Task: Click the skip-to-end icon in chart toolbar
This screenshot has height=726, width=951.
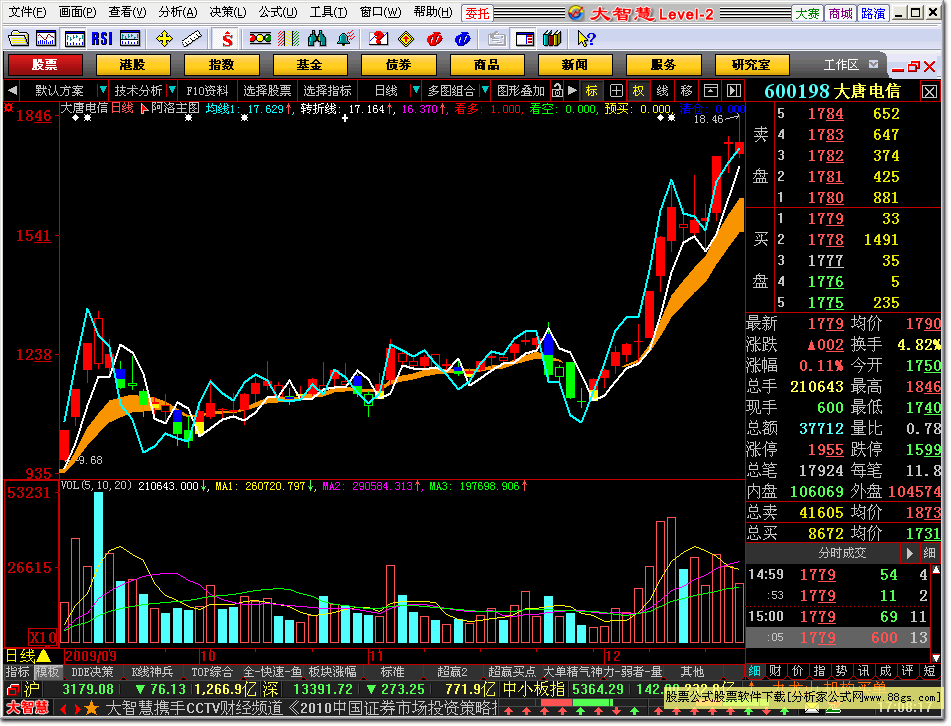Action: coord(734,91)
